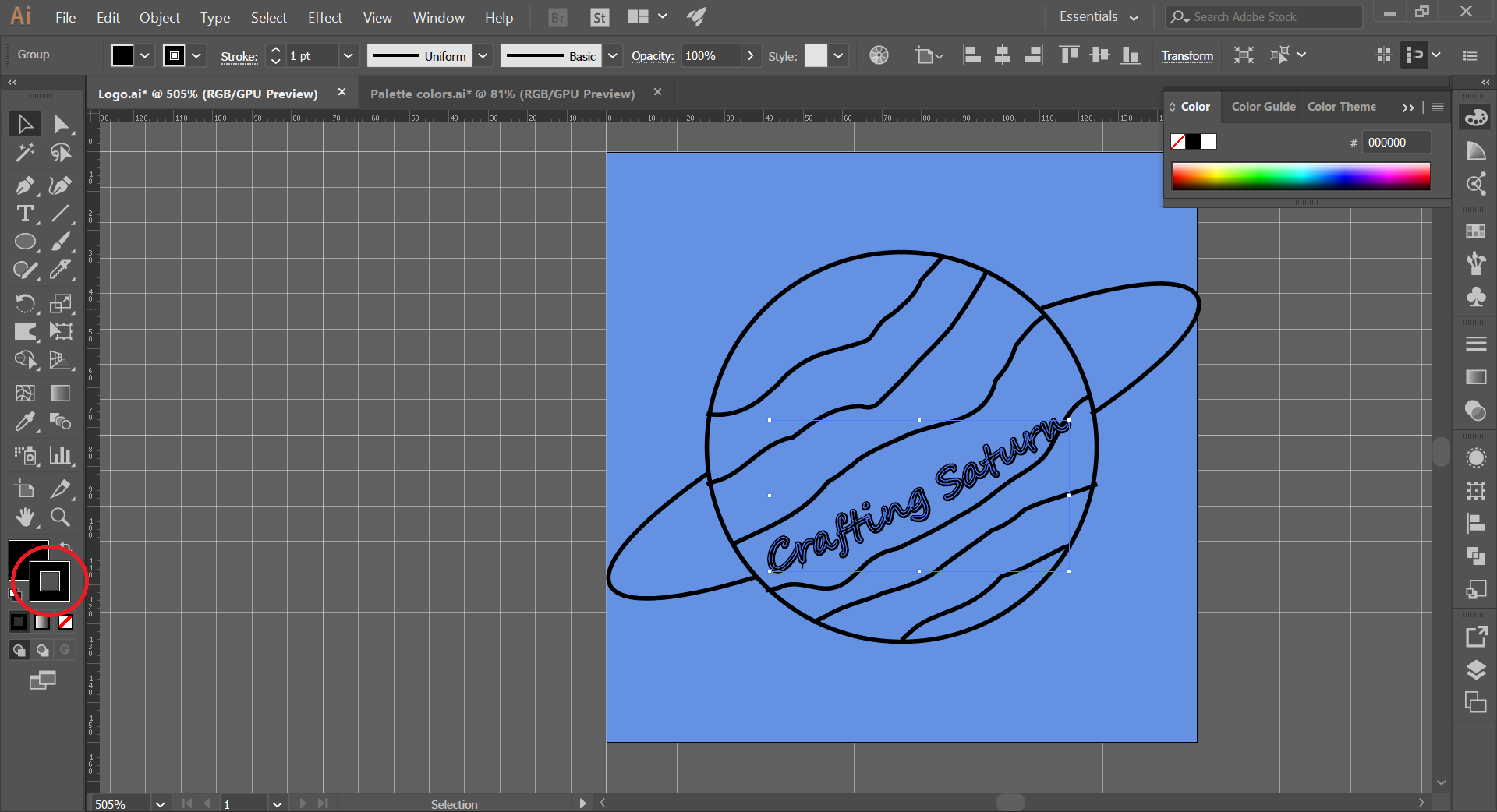Open the Fill color dropdown arrow
The height and width of the screenshot is (812, 1497).
click(x=145, y=55)
